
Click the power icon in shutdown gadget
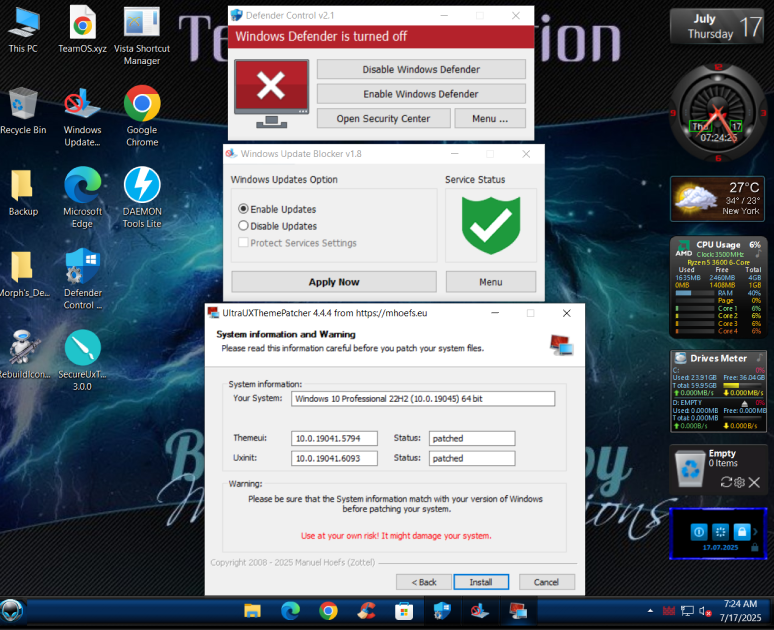click(x=699, y=532)
